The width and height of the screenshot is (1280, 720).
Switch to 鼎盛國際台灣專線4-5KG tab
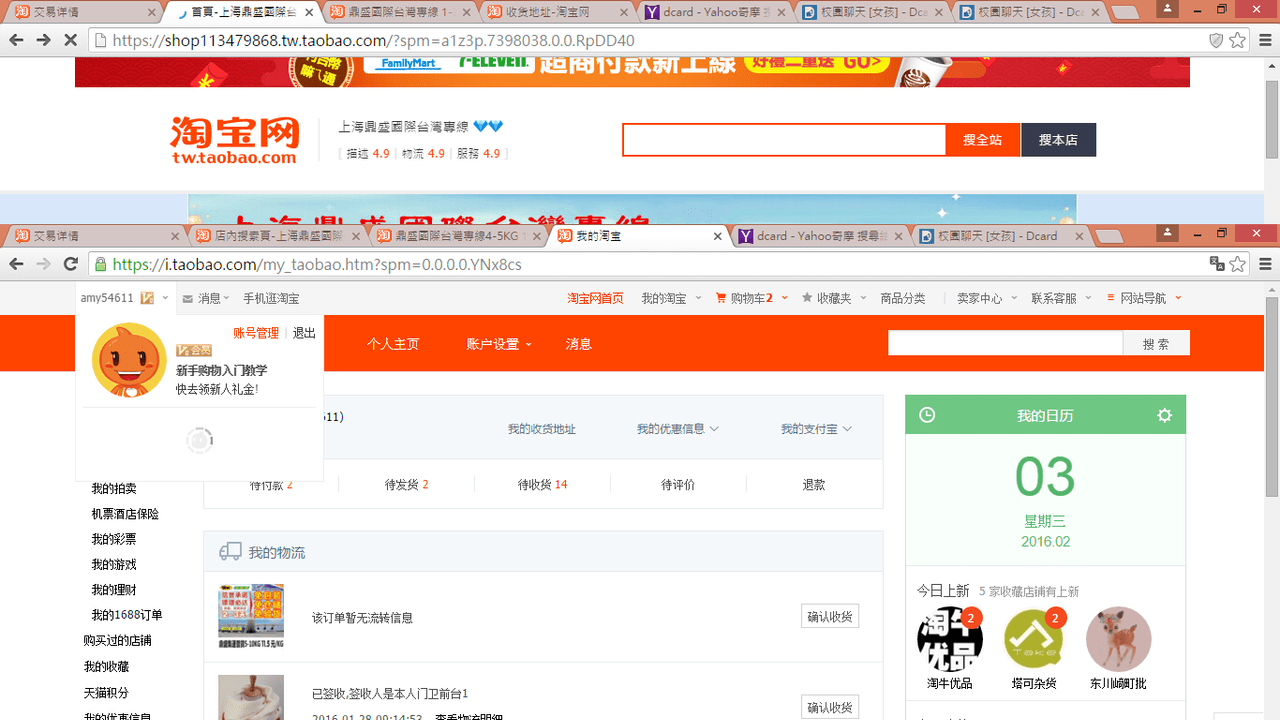[459, 236]
